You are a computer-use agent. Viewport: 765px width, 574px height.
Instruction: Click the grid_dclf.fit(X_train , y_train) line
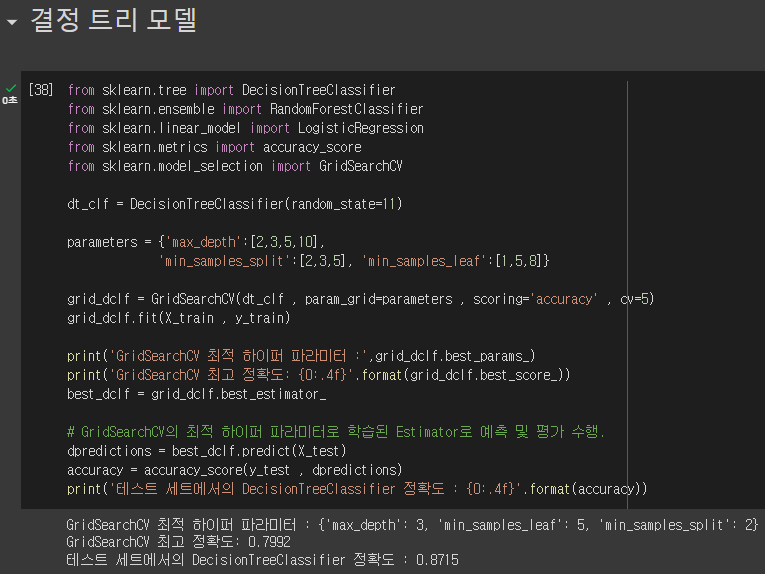point(179,318)
